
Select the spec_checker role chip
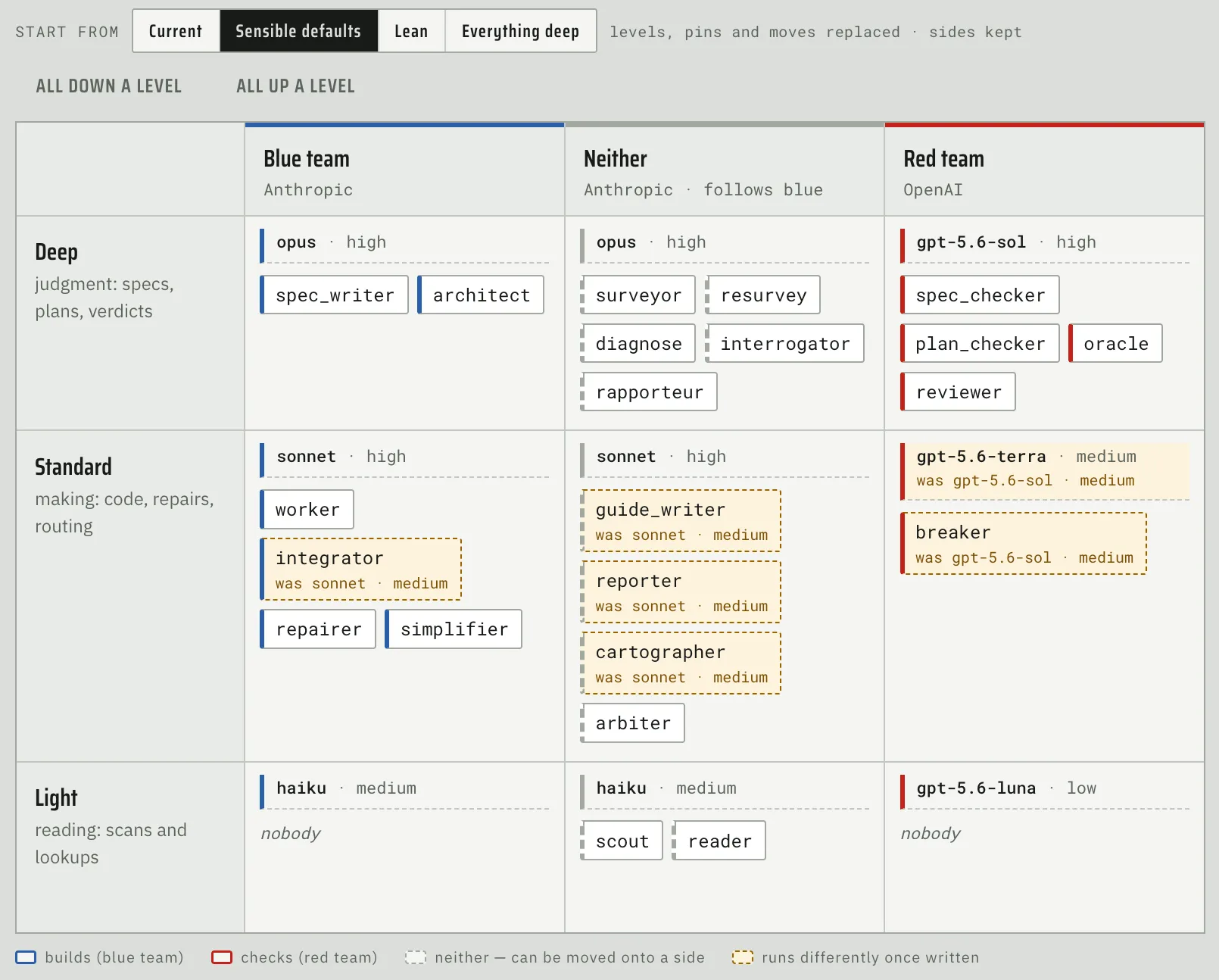[980, 295]
